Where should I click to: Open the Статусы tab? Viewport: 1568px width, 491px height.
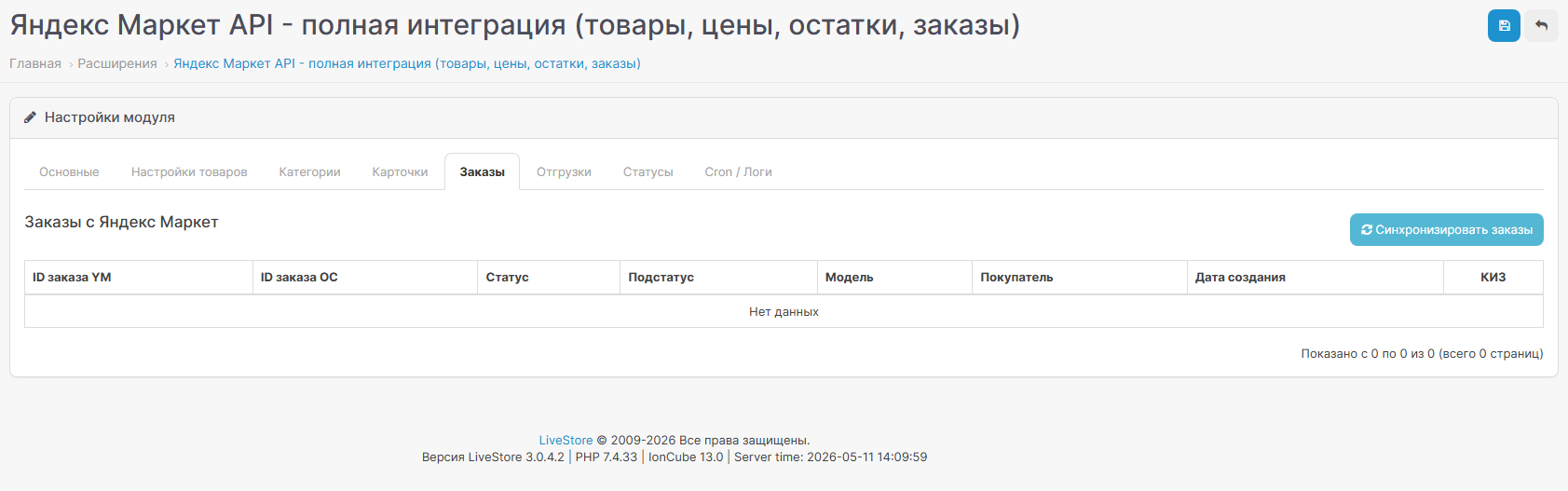[648, 172]
